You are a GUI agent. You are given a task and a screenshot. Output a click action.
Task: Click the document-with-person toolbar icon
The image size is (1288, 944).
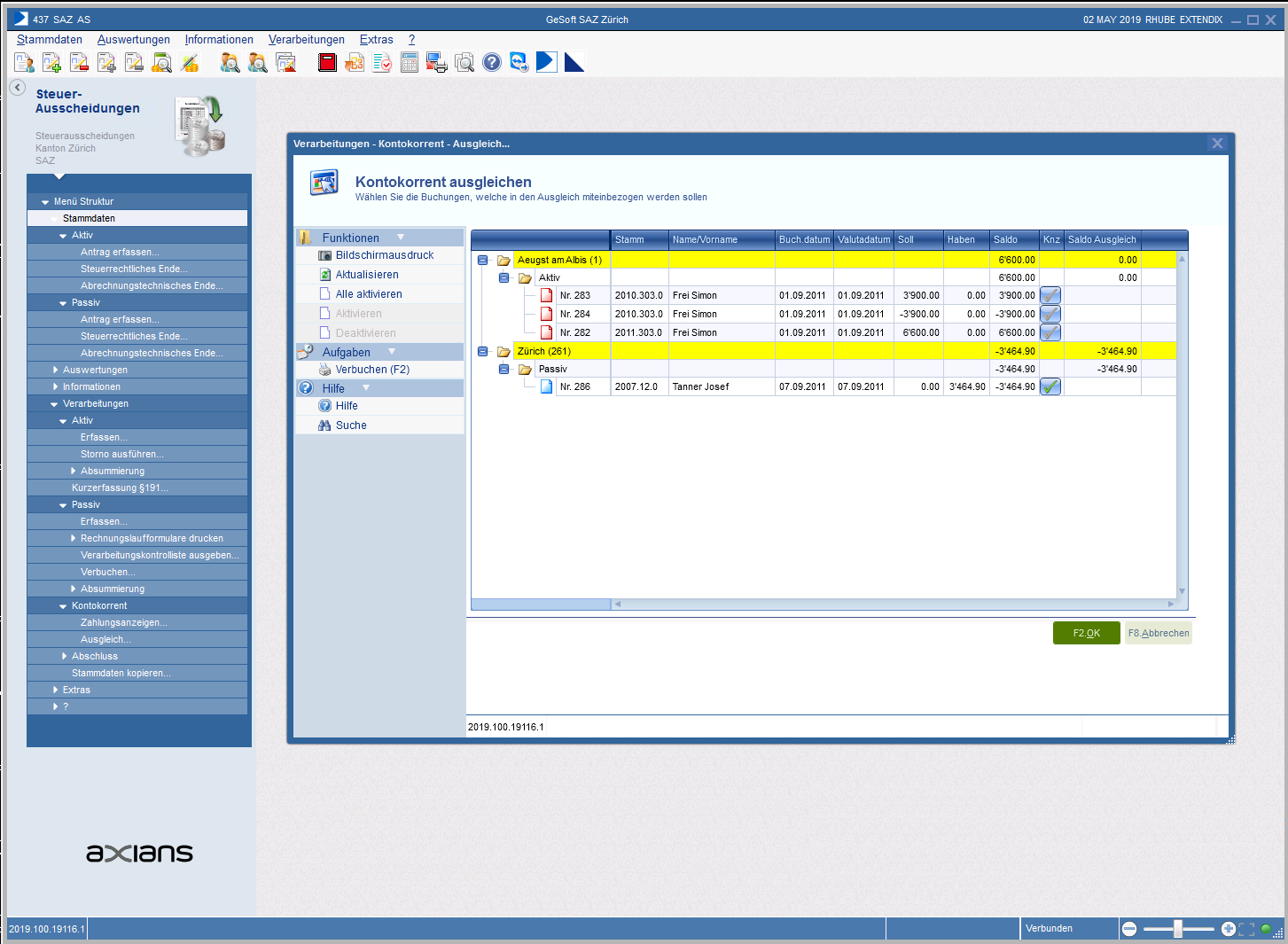pos(24,62)
